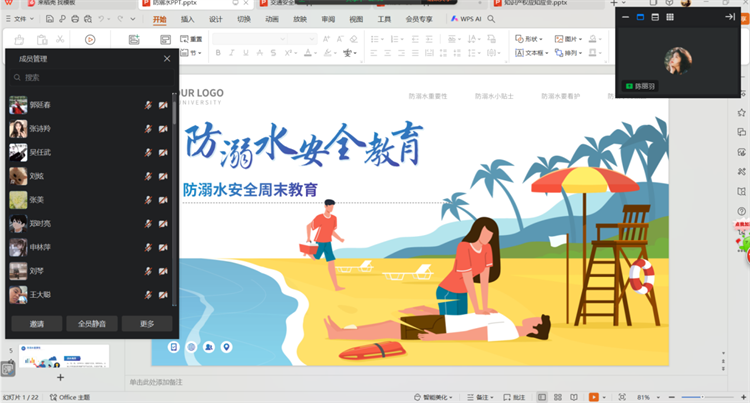Click the 全员静音 mute all button
The image size is (750, 403).
pos(92,323)
